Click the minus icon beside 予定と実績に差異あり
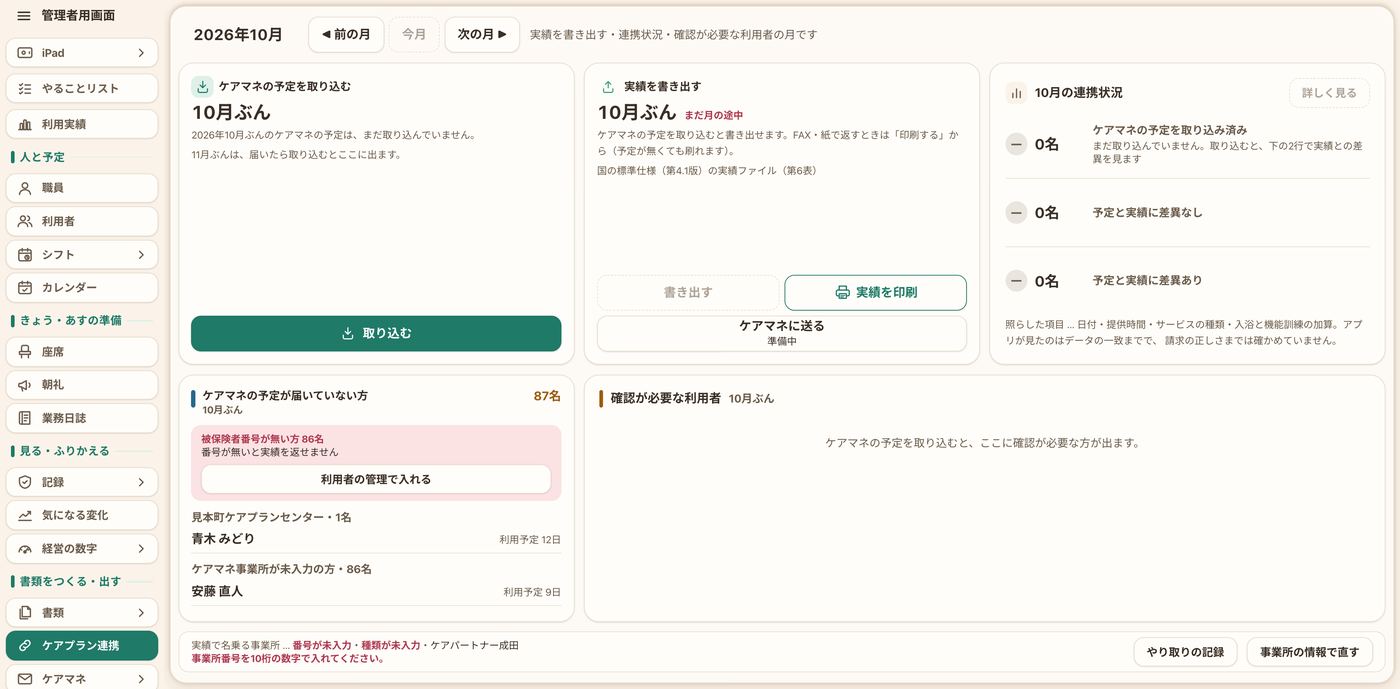The height and width of the screenshot is (689, 1400). pyautogui.click(x=1016, y=282)
